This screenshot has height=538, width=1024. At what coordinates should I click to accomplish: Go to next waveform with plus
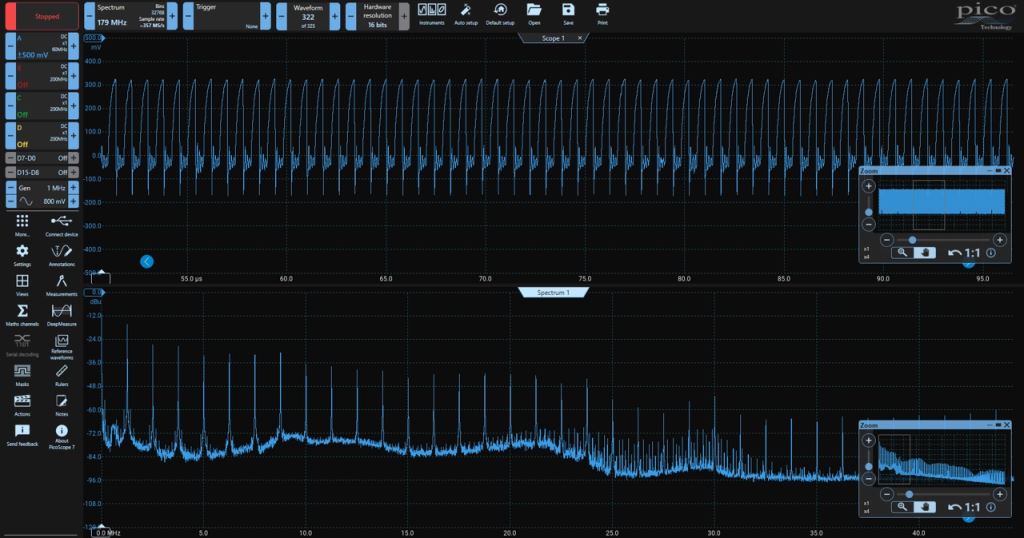334,16
